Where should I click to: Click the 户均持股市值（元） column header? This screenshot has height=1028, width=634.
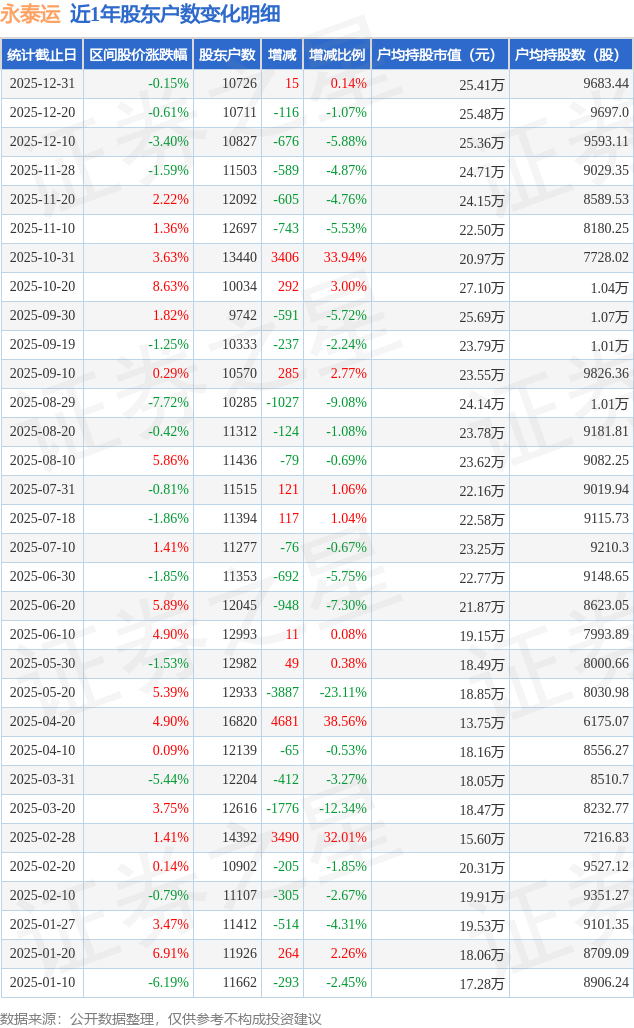point(440,55)
